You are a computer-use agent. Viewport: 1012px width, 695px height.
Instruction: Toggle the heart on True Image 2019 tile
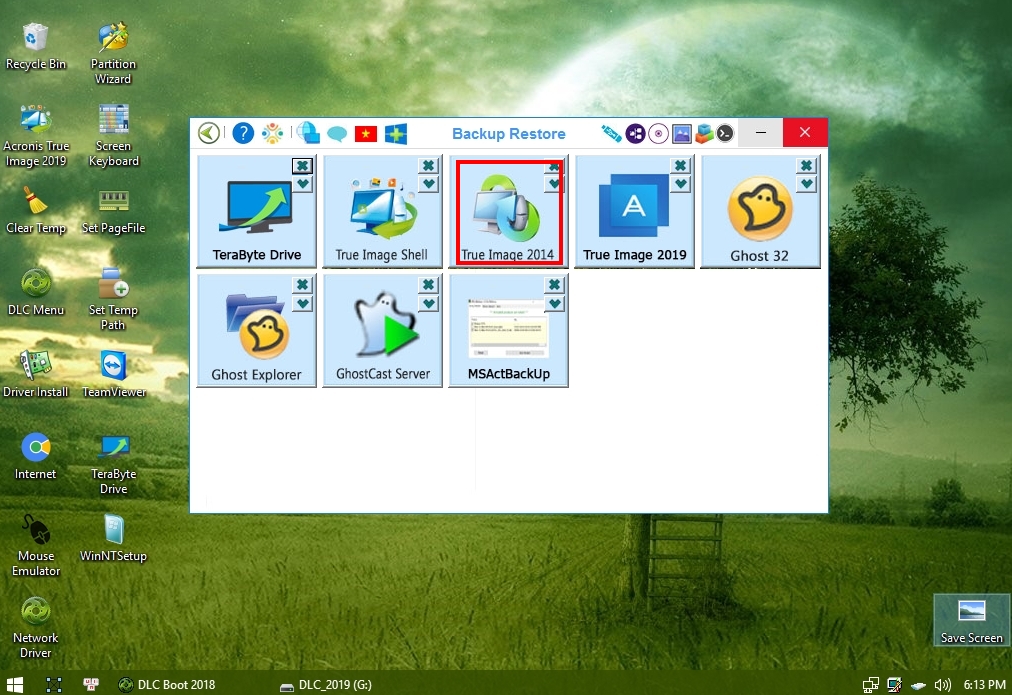pos(680,184)
